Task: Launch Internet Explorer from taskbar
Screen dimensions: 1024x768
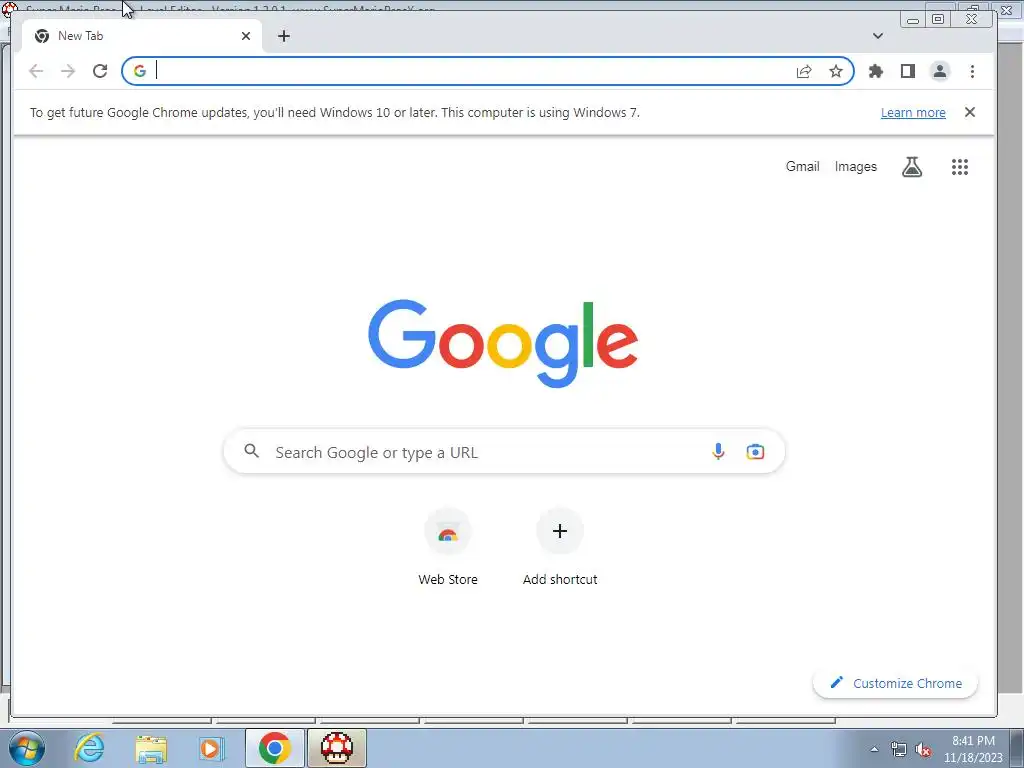Action: coord(89,748)
